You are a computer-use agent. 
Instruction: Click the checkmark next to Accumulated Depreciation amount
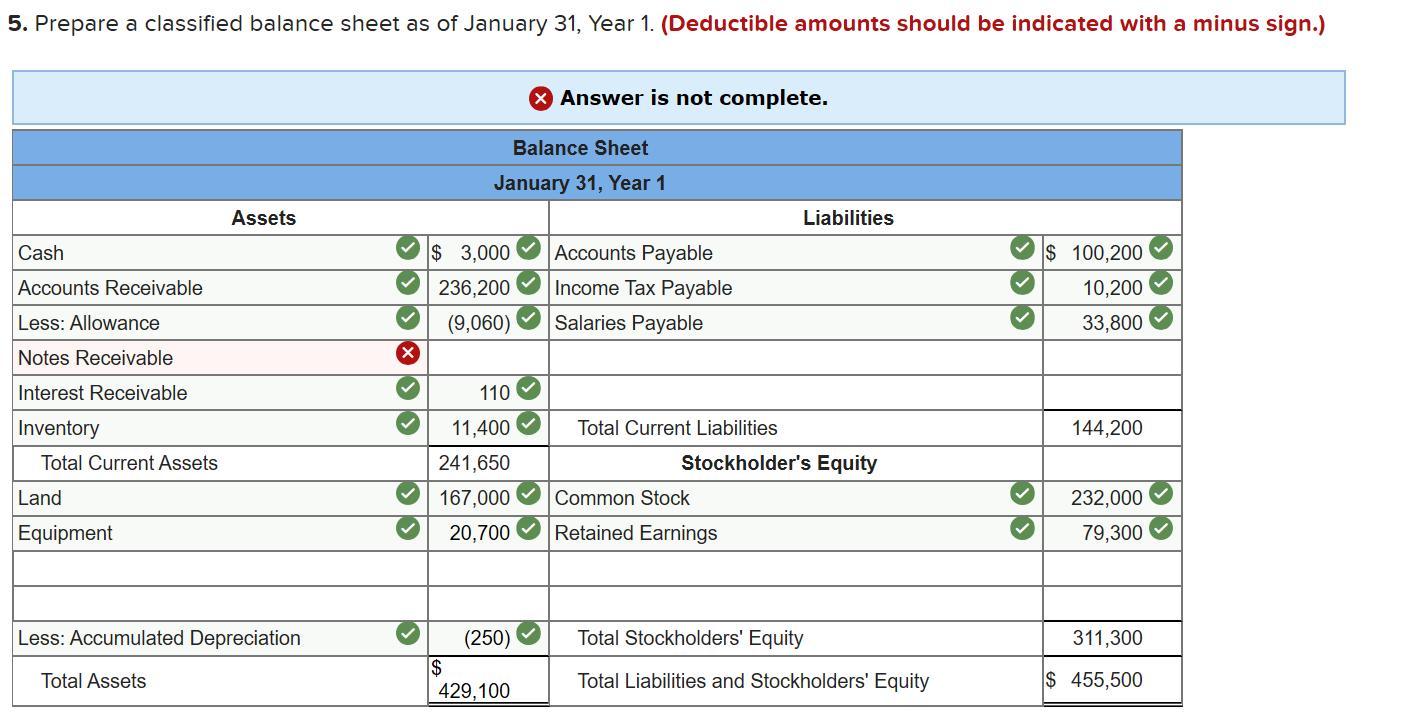(528, 633)
